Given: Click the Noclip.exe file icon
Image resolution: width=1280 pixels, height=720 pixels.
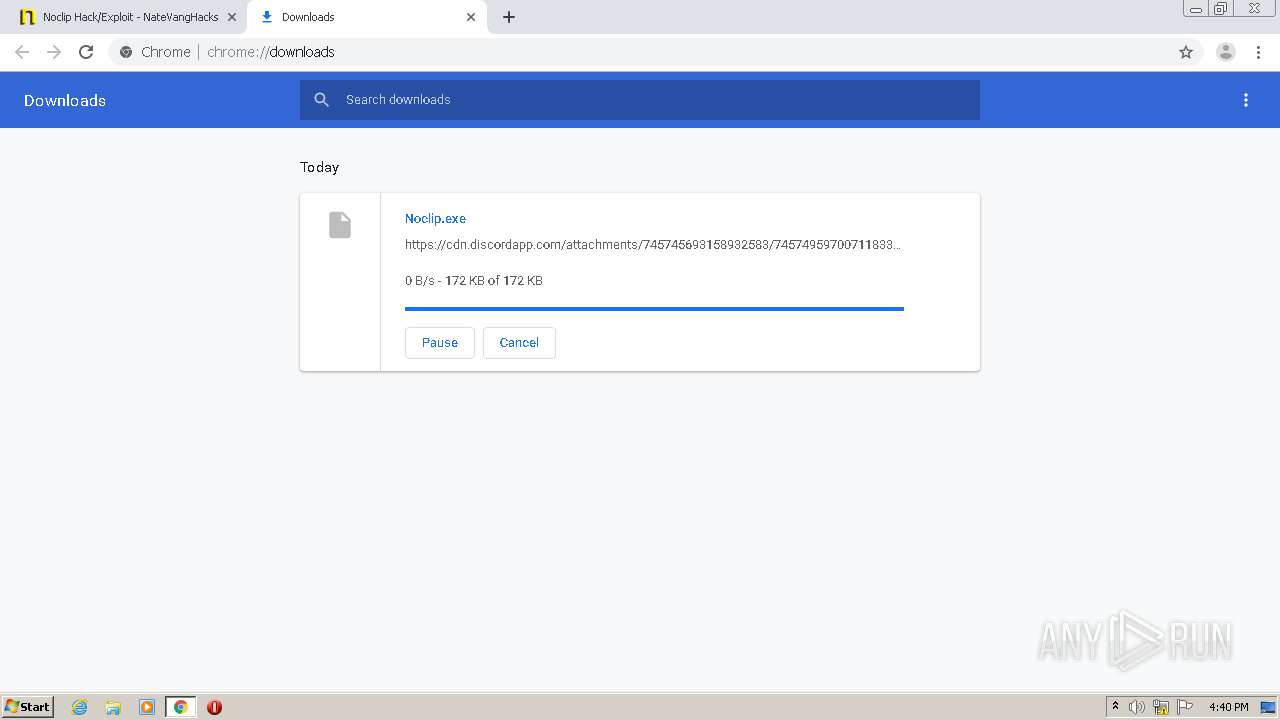Looking at the screenshot, I should point(340,225).
